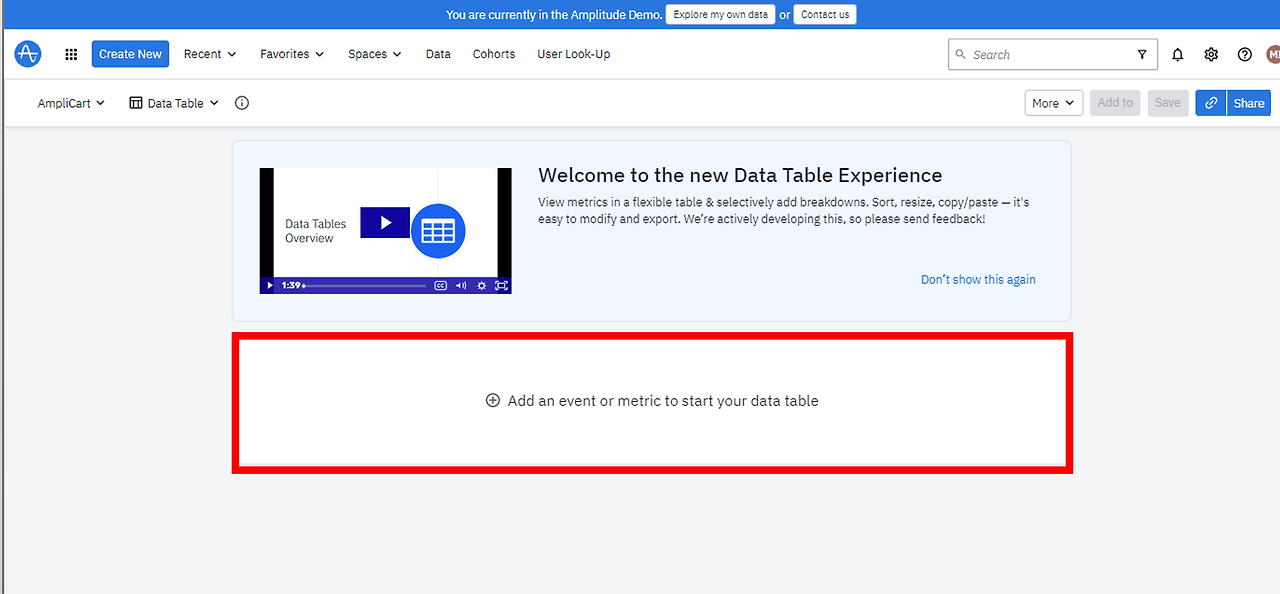Image resolution: width=1280 pixels, height=594 pixels.
Task: Click the Add to button
Action: pyautogui.click(x=1115, y=103)
